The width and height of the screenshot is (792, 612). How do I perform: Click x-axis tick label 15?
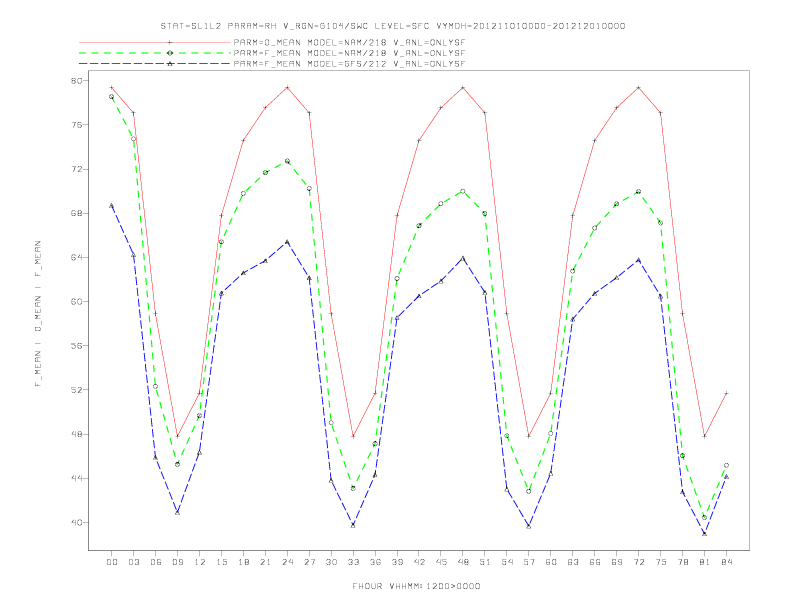coord(221,562)
